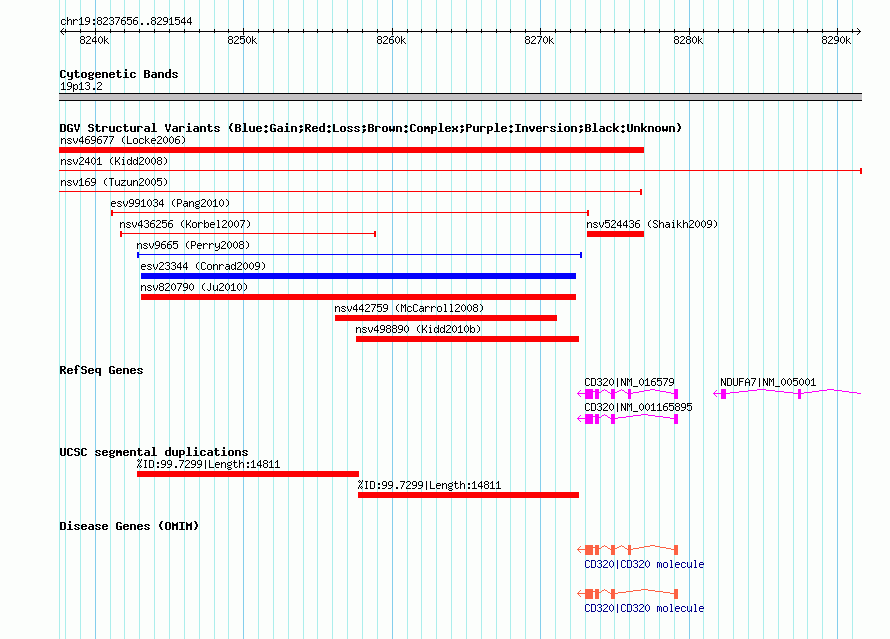Click the 8250k ruler tick label

point(242,40)
